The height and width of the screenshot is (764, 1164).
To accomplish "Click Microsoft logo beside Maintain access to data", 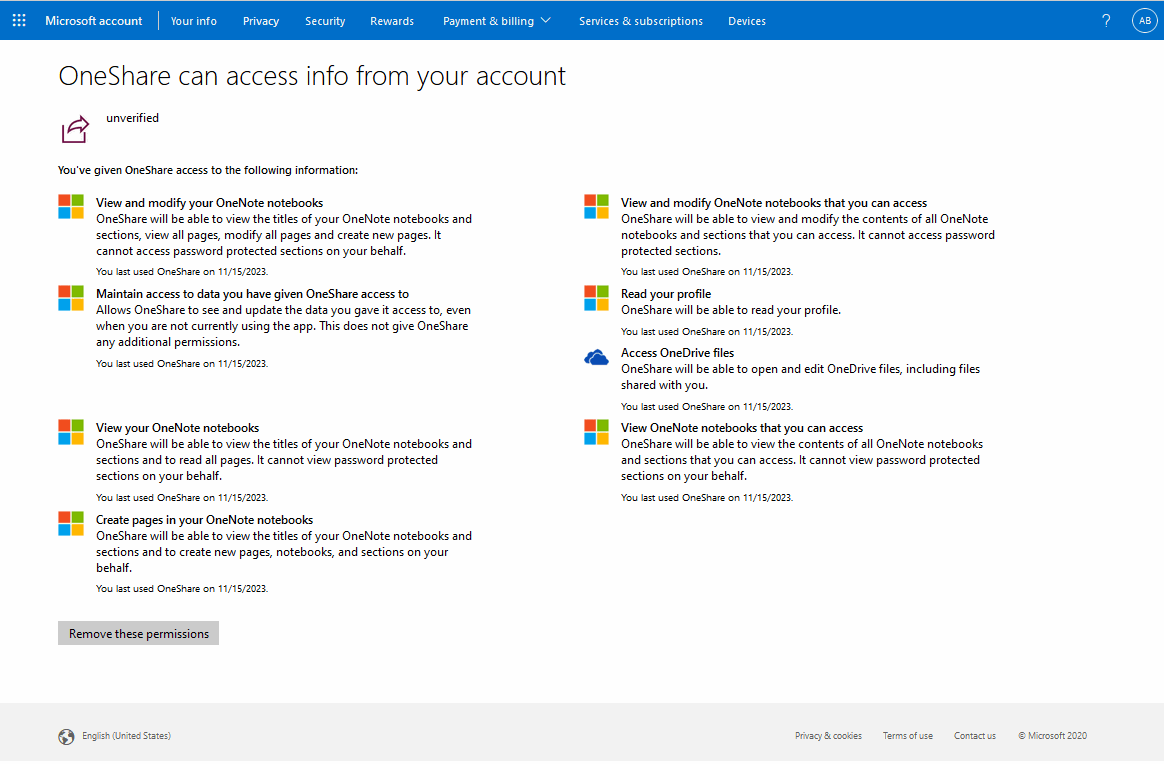I will coord(71,298).
